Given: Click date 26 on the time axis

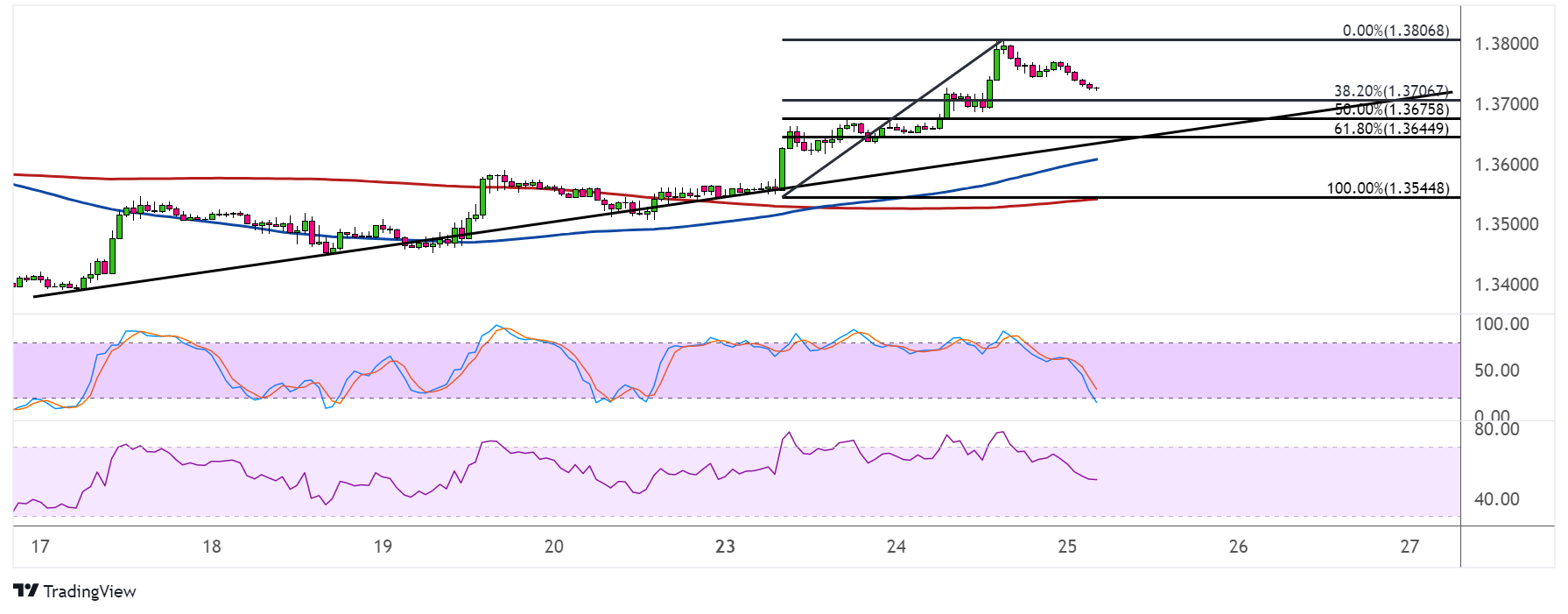Looking at the screenshot, I should pos(1238,547).
